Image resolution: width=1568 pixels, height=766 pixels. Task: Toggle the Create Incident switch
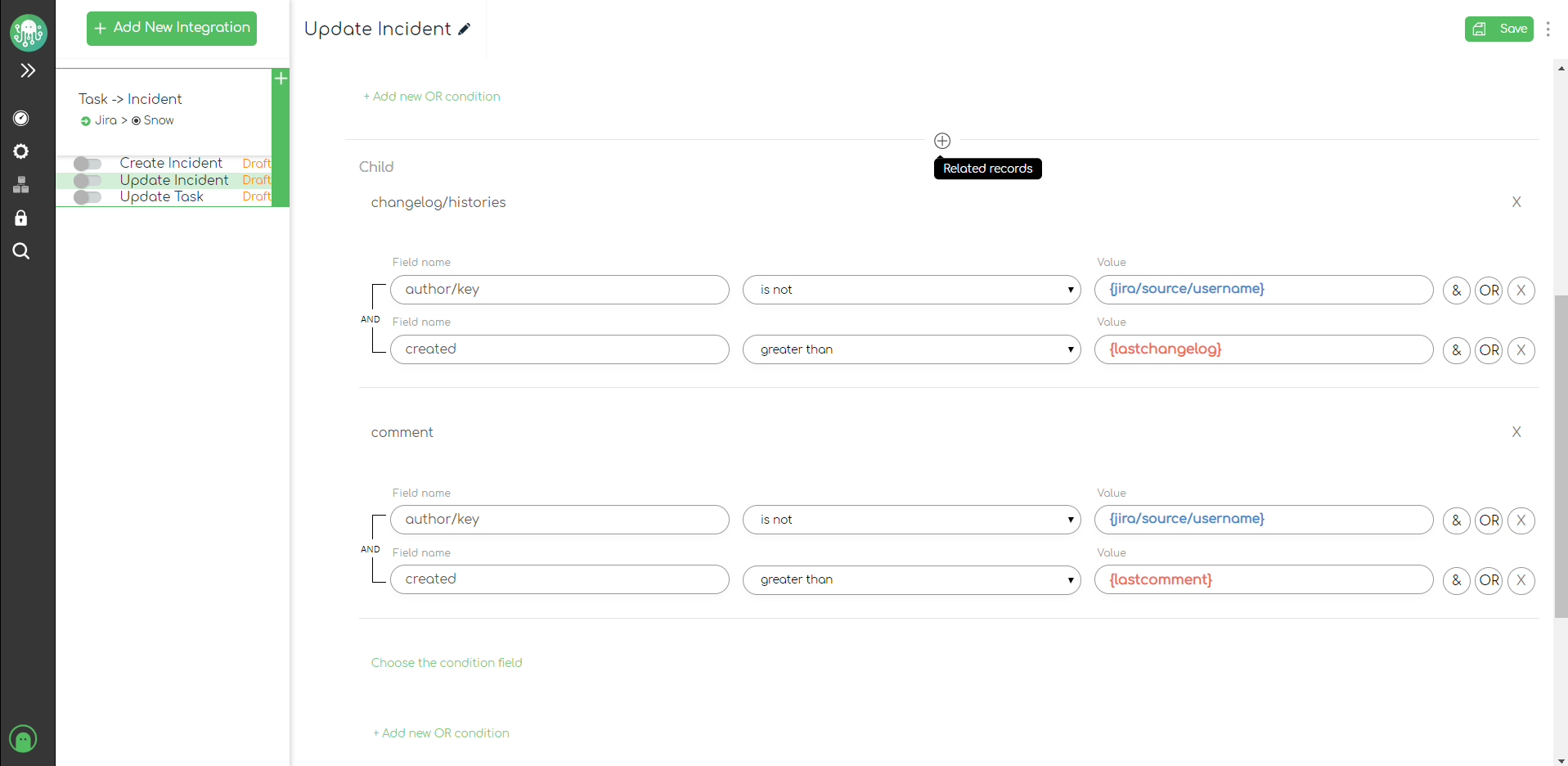[x=87, y=164]
